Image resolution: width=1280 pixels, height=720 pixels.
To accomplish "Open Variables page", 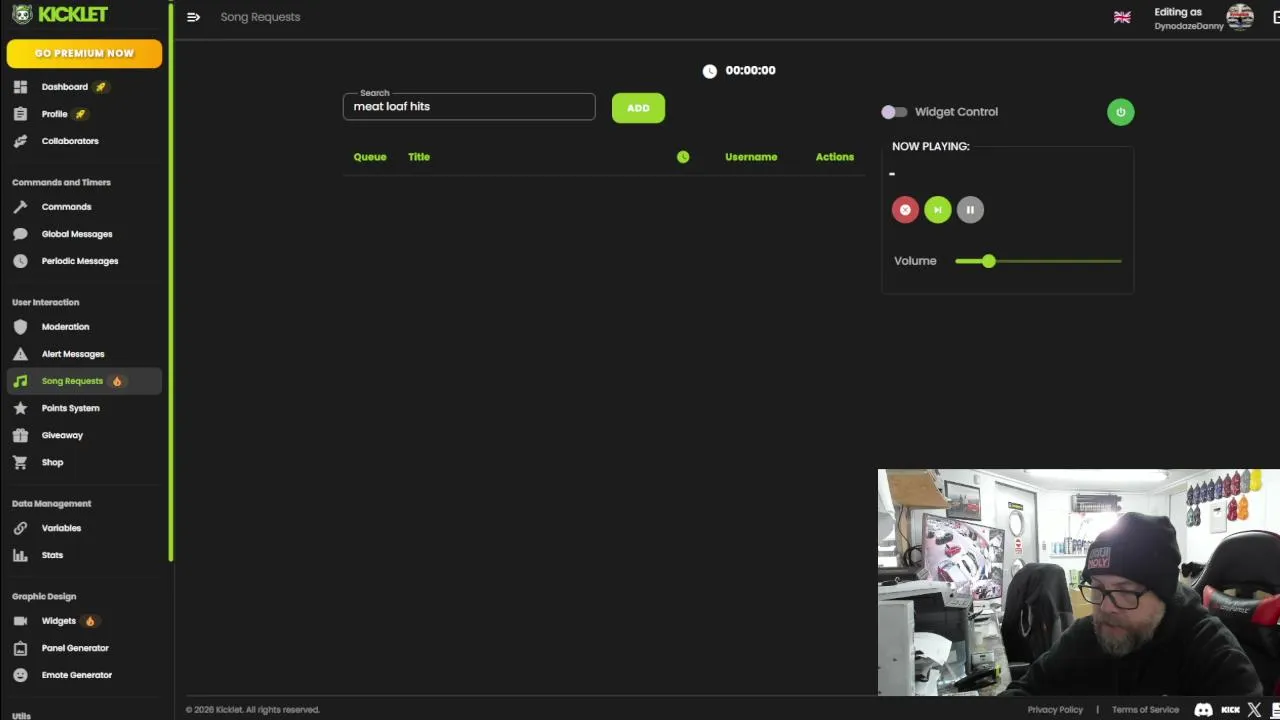I will click(61, 528).
